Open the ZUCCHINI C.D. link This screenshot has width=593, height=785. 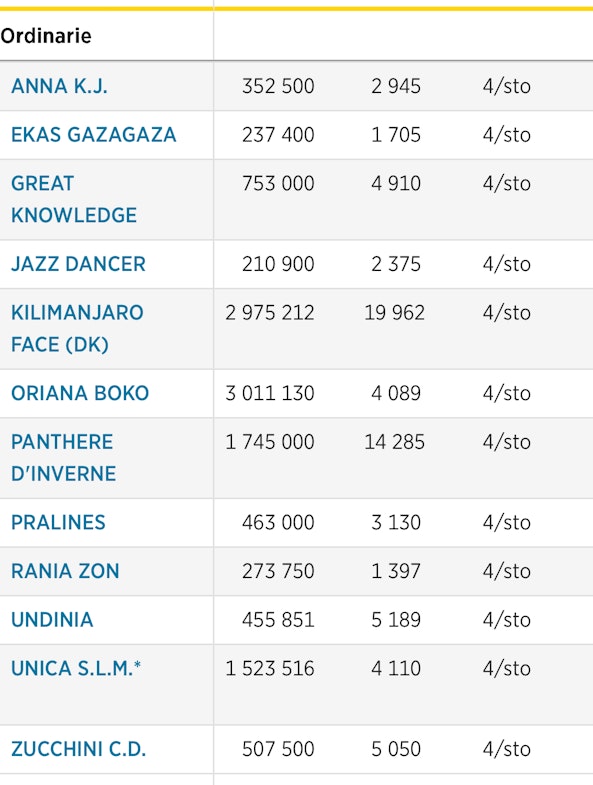79,749
